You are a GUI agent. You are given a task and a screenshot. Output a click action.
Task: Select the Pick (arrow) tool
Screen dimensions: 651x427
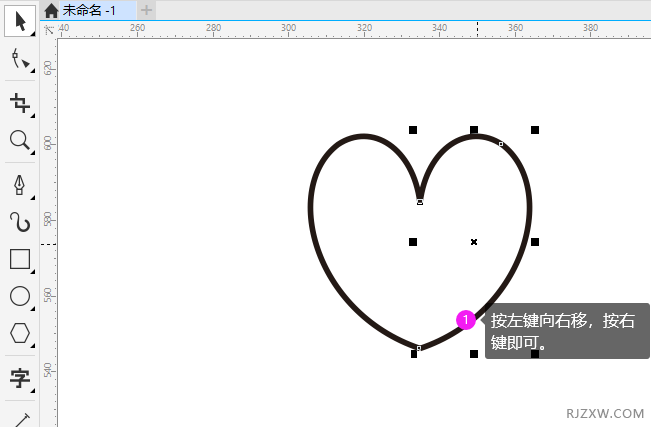pyautogui.click(x=20, y=21)
